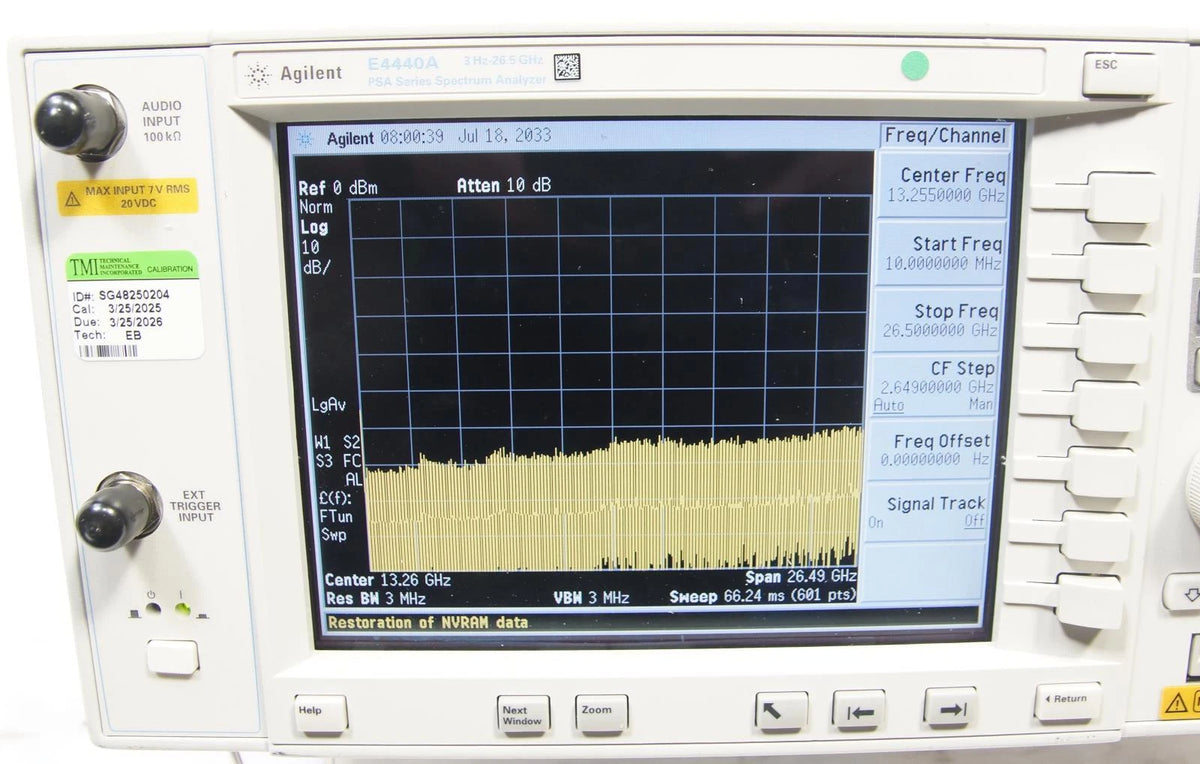The height and width of the screenshot is (764, 1200).
Task: Click the Start Freq value 10.0000000 MHz
Action: tap(943, 264)
